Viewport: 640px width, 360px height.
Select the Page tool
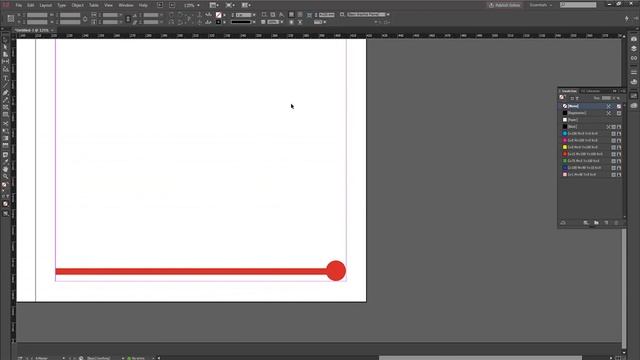click(x=5, y=54)
